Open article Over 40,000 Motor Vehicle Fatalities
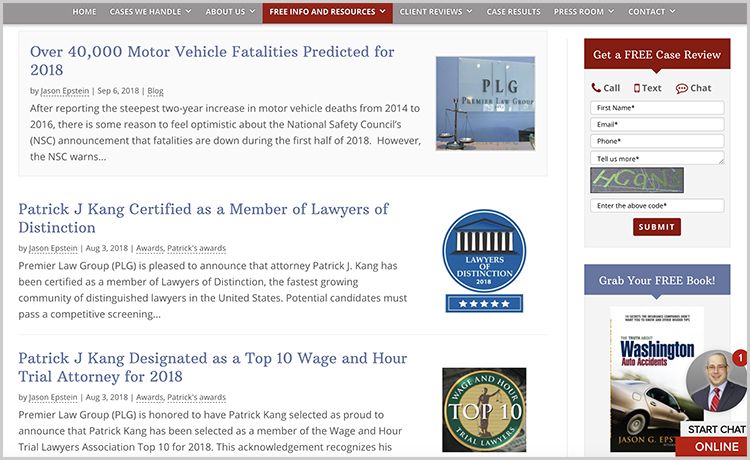This screenshot has height=460, width=750. (x=212, y=60)
